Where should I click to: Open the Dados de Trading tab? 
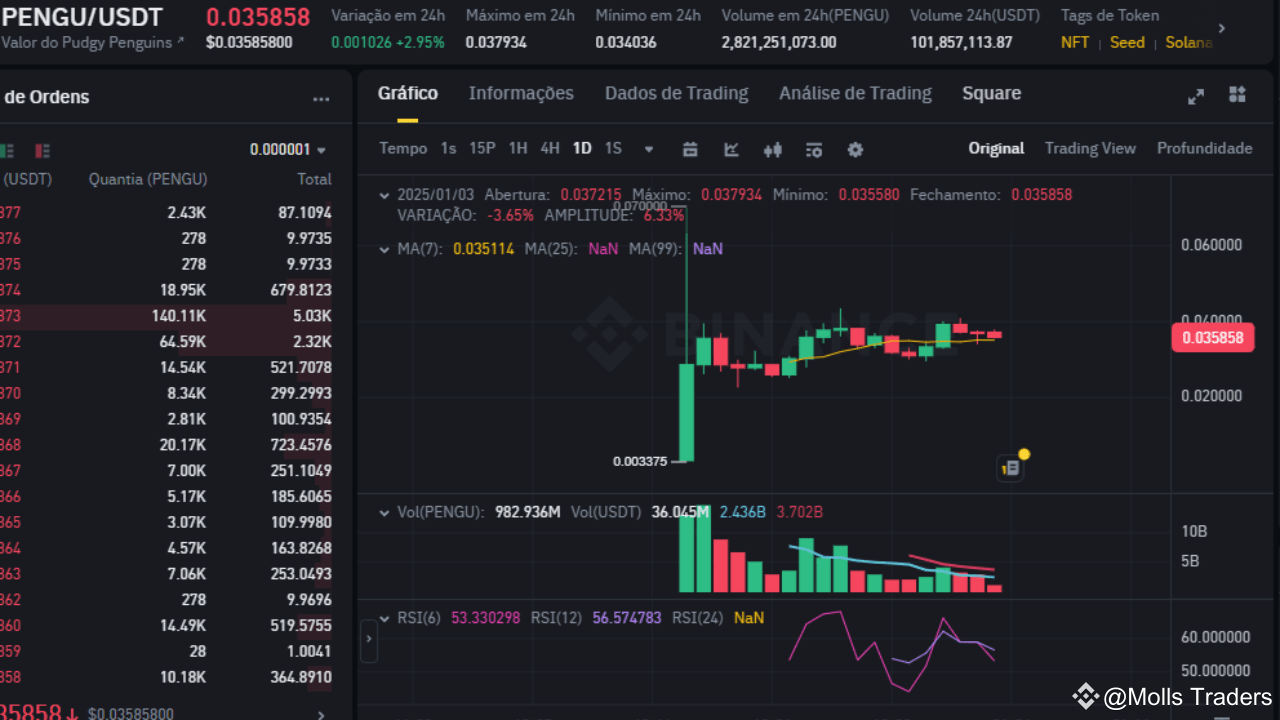coord(676,93)
